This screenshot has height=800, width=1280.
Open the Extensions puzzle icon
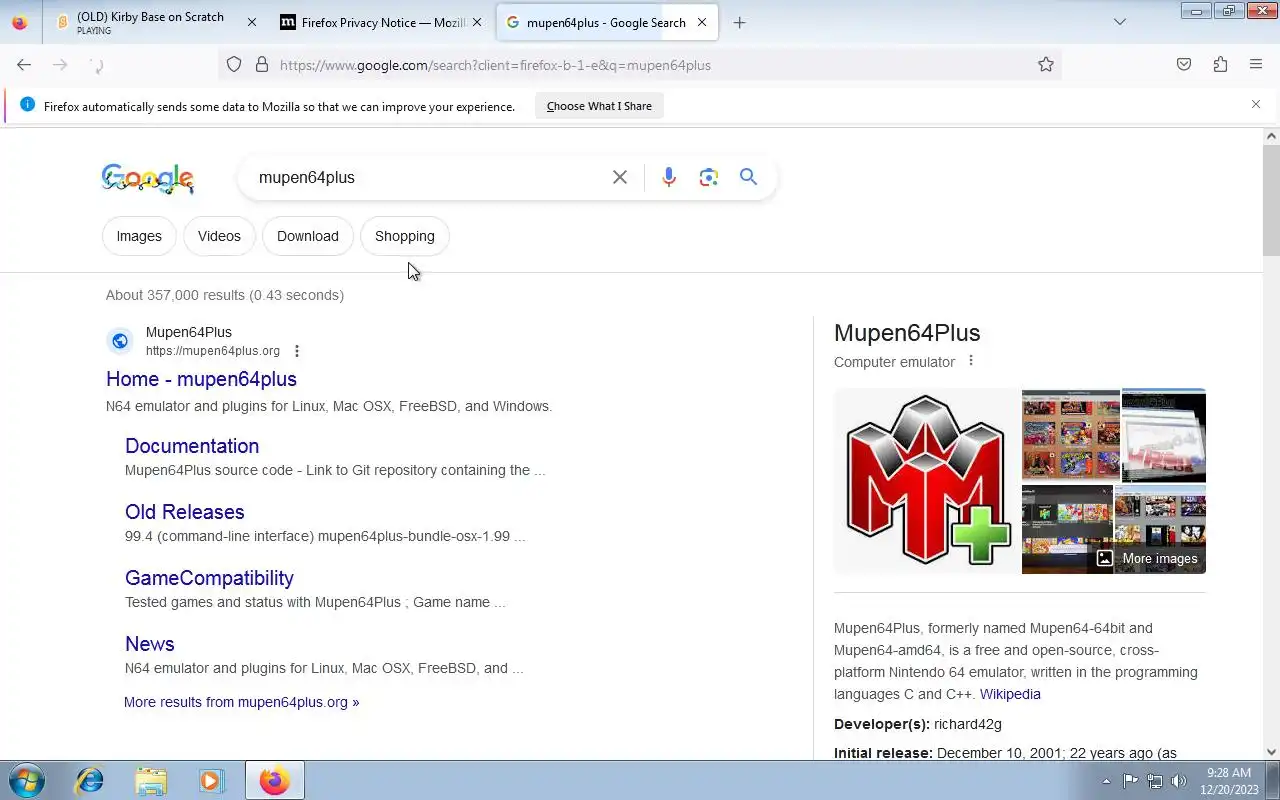coord(1220,65)
